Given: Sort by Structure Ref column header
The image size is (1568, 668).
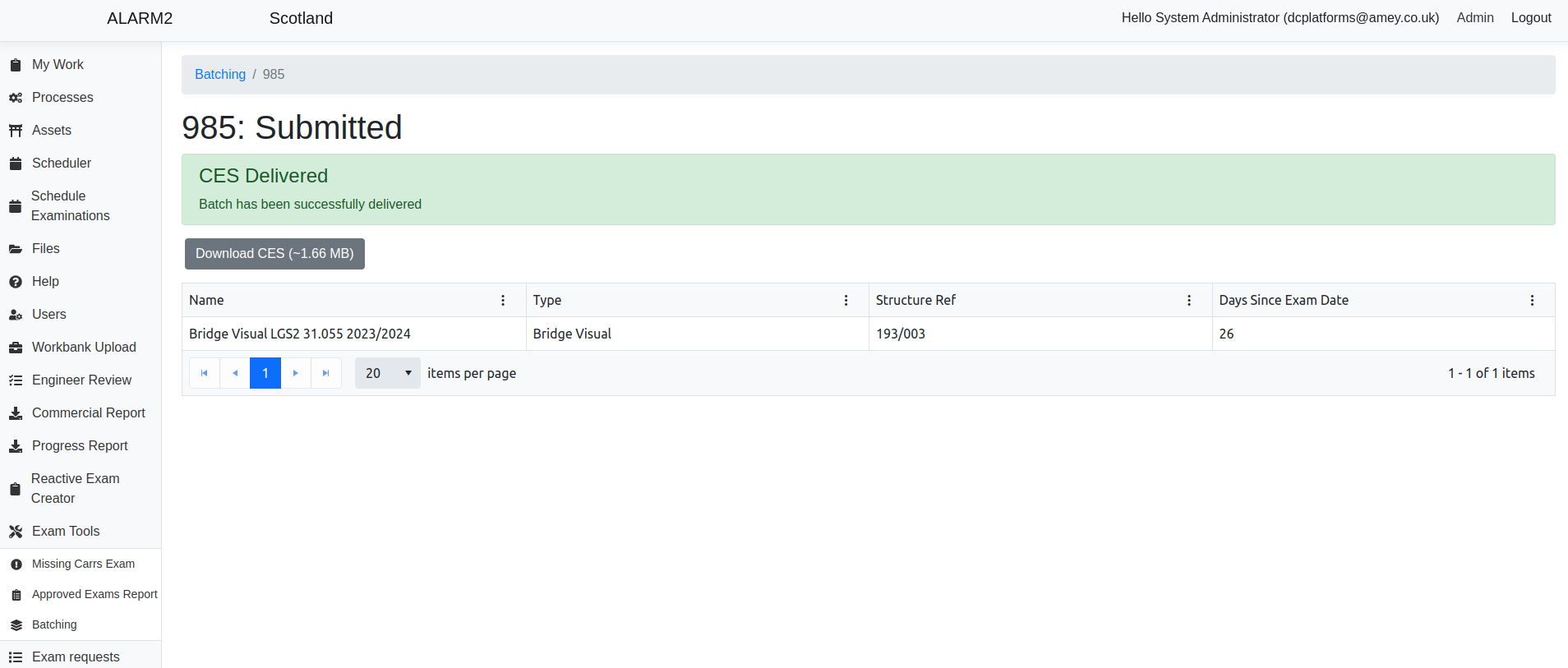Looking at the screenshot, I should pos(915,300).
